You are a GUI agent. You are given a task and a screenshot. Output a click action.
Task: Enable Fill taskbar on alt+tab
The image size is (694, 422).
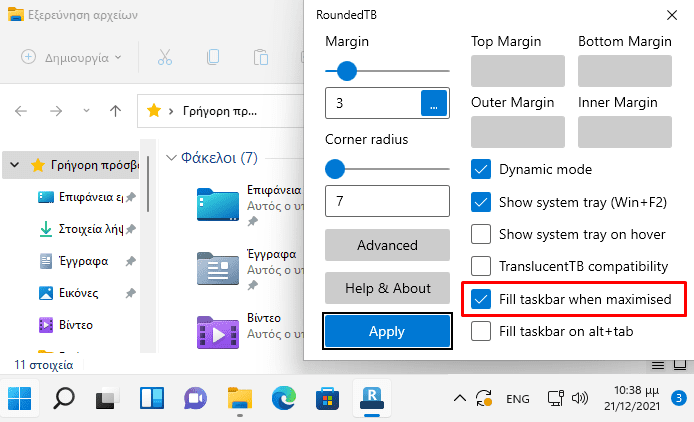[x=481, y=331]
